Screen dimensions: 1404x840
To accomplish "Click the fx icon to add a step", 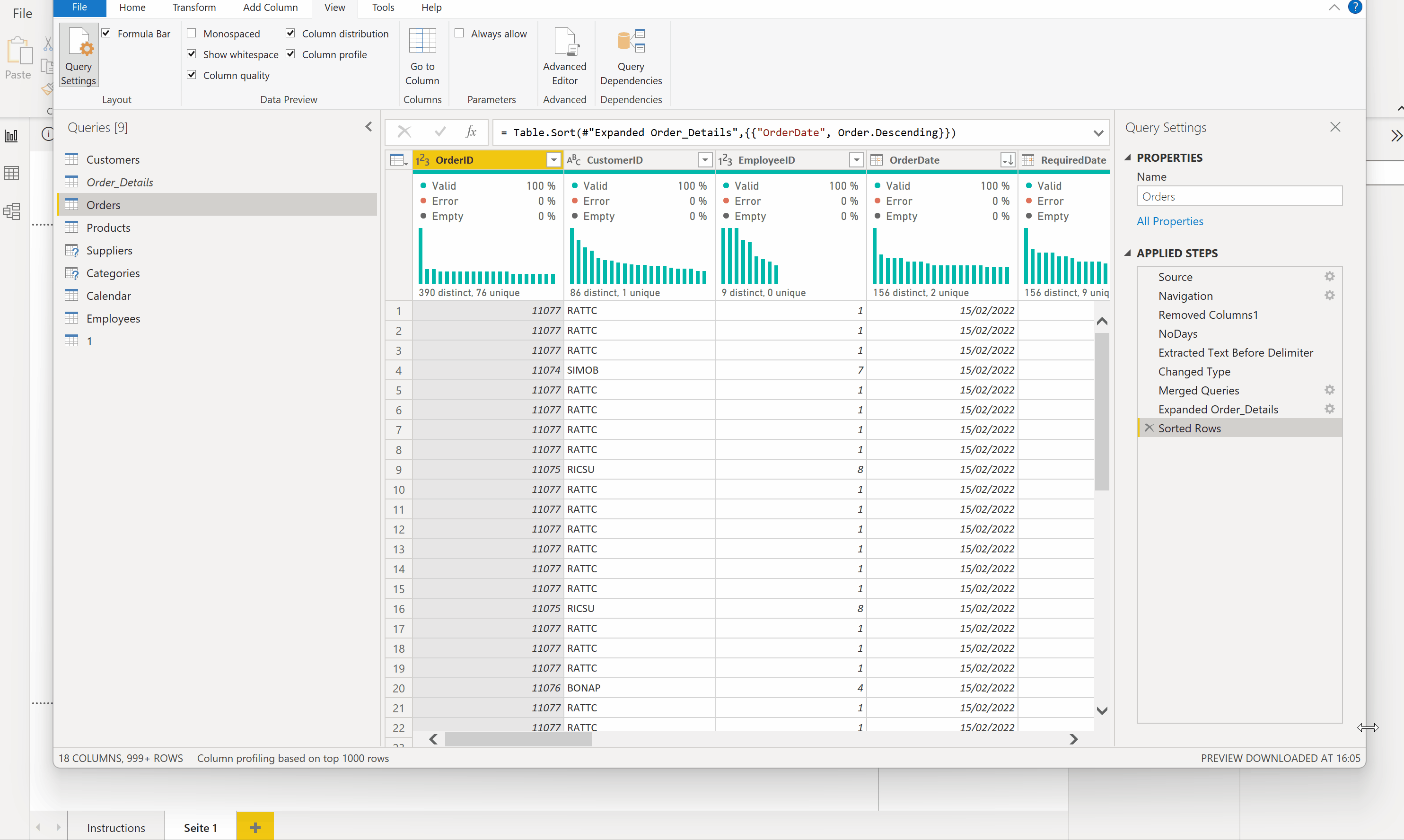I will pyautogui.click(x=471, y=132).
